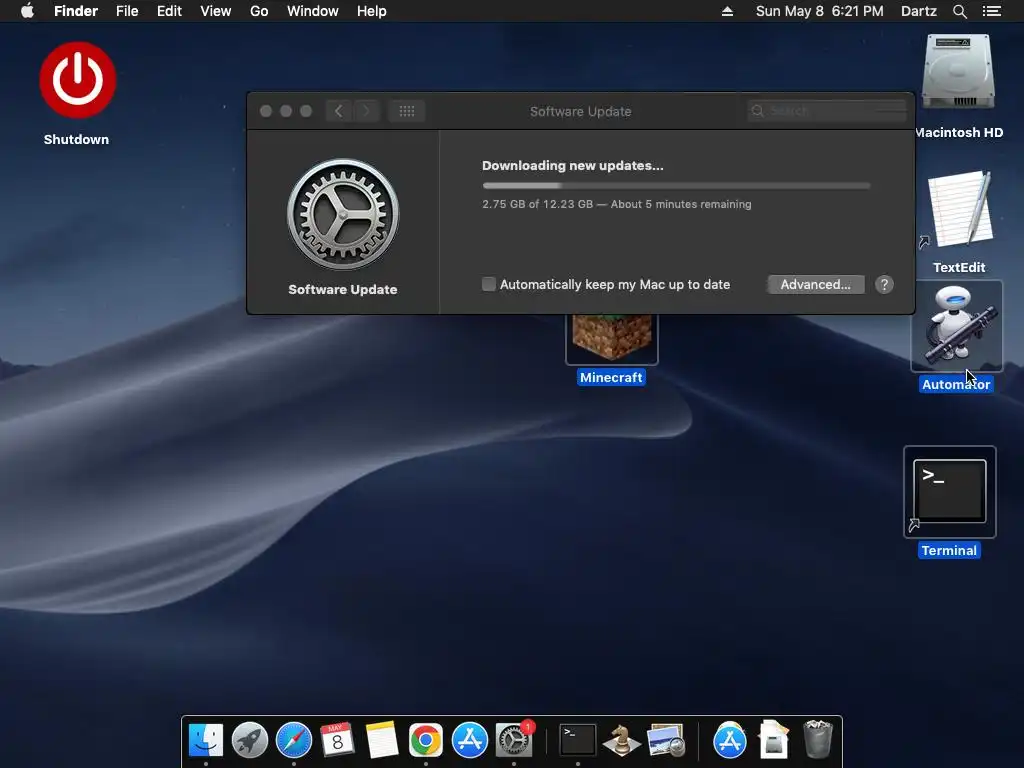This screenshot has height=768, width=1024.
Task: Click "Downloading new updates..." text
Action: tap(573, 165)
